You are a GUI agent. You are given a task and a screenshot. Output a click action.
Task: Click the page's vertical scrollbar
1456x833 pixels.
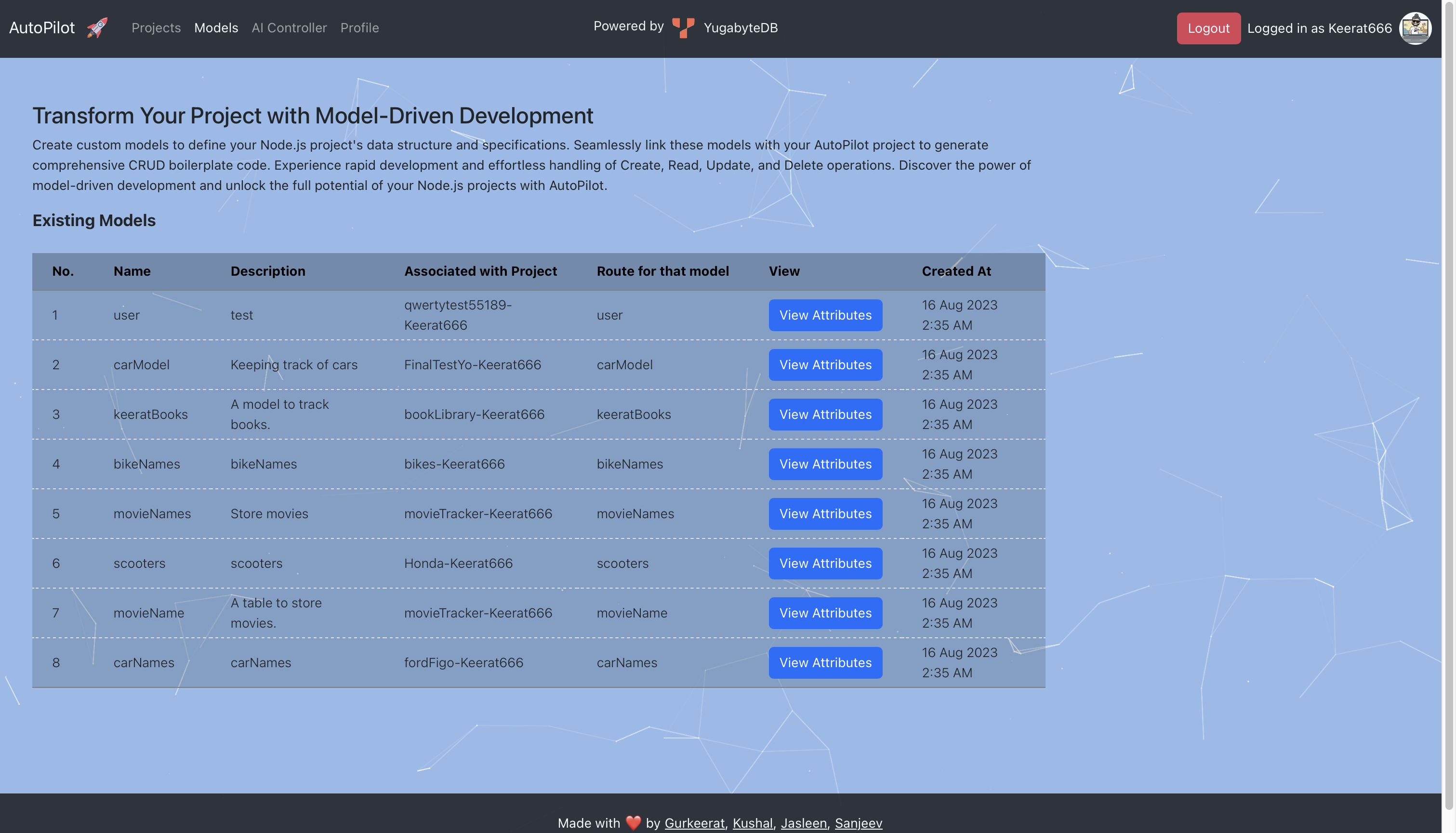point(1449,401)
